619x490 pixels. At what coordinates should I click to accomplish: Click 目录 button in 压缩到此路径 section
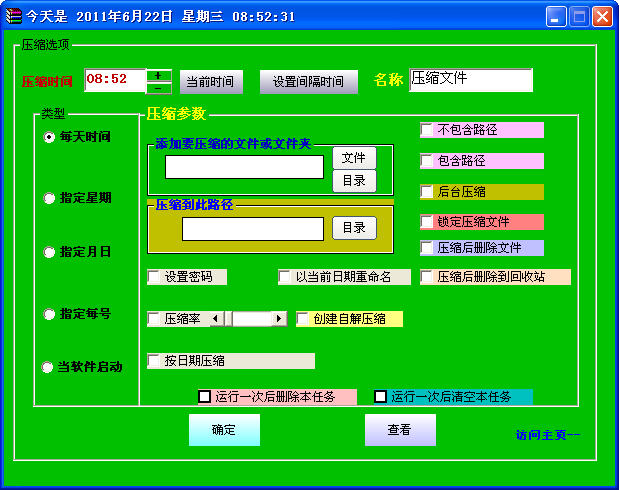click(x=354, y=228)
